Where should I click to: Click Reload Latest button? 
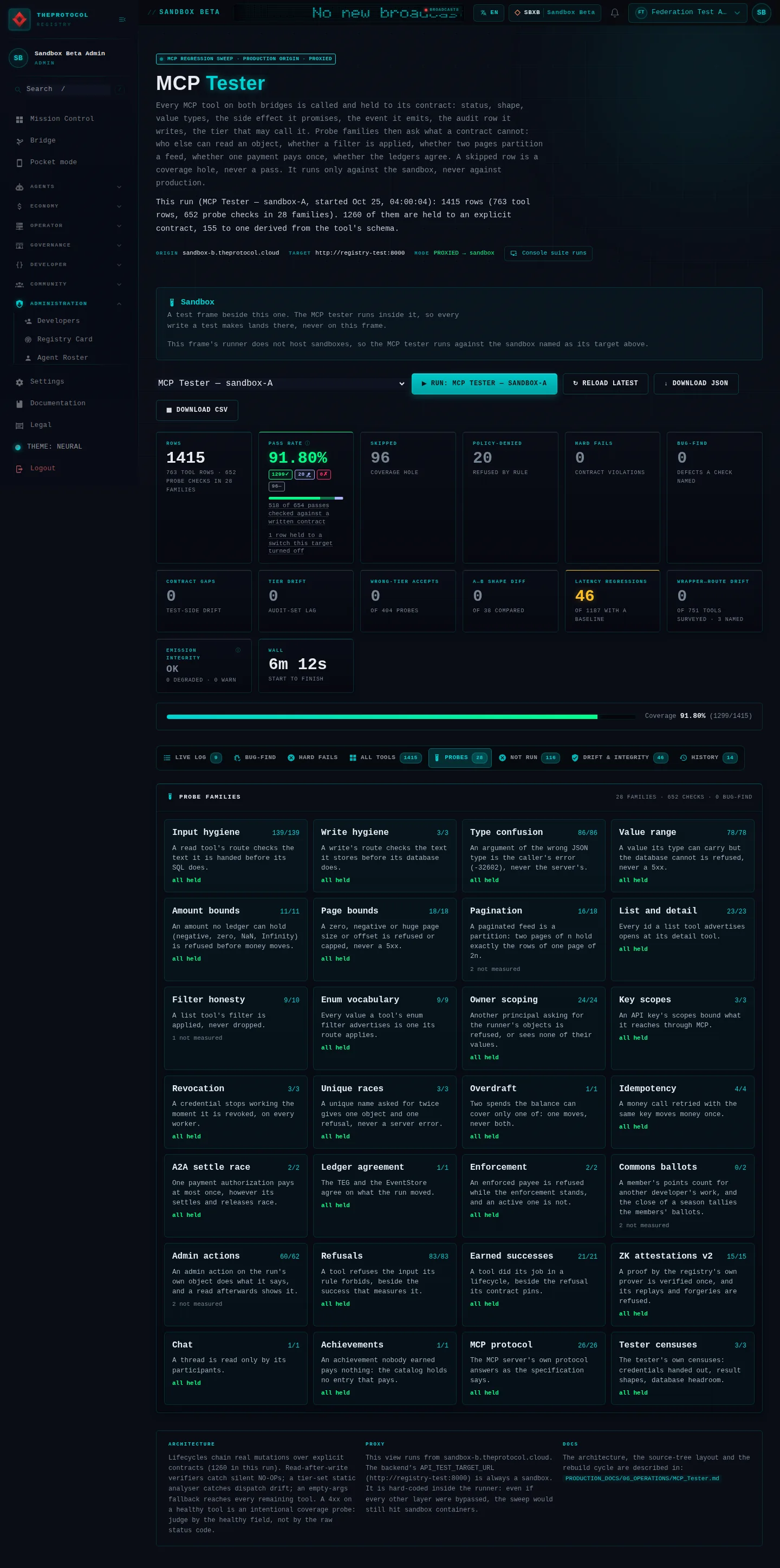pyautogui.click(x=606, y=384)
